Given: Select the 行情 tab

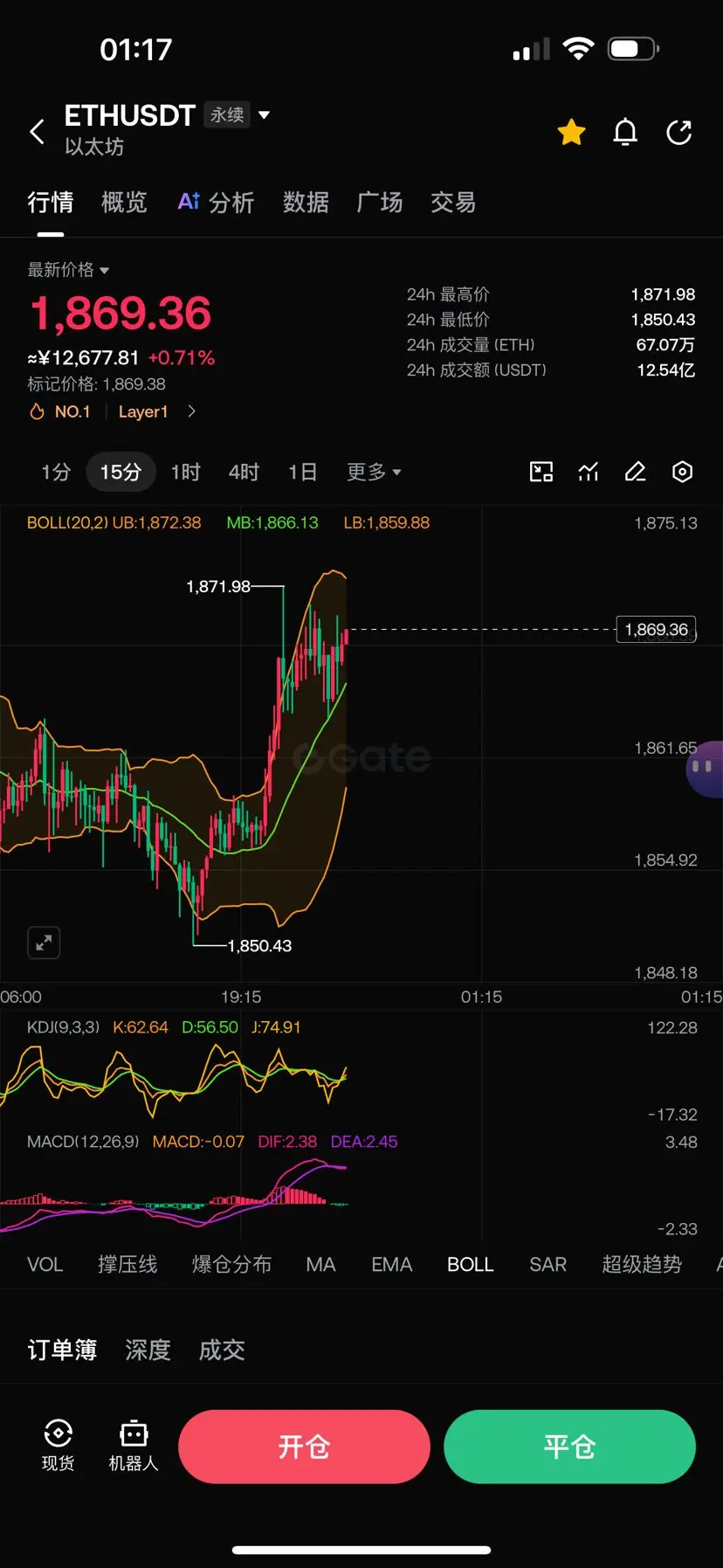Looking at the screenshot, I should pyautogui.click(x=50, y=203).
